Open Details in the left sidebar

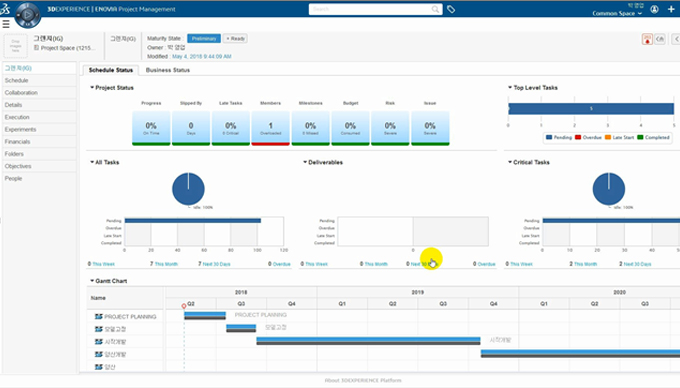pyautogui.click(x=39, y=105)
